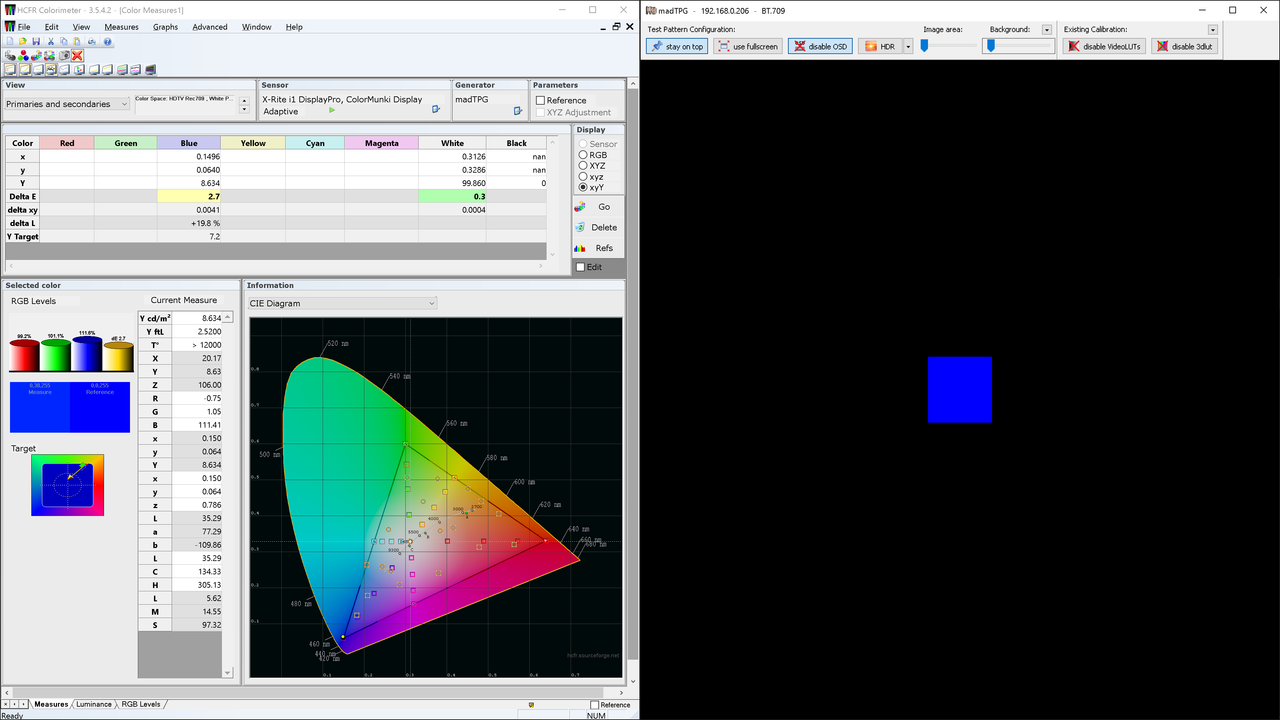Screen dimensions: 1280x720
Task: Select the xyY display radio button
Action: pos(583,188)
